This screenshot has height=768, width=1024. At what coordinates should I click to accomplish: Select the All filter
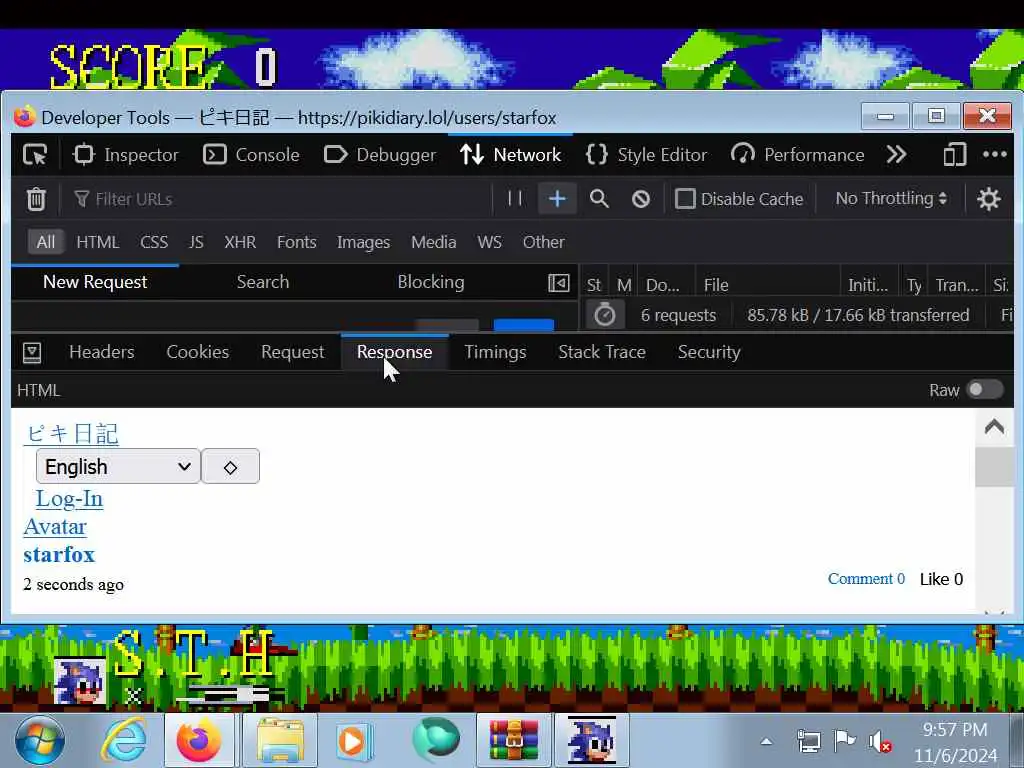pyautogui.click(x=46, y=242)
